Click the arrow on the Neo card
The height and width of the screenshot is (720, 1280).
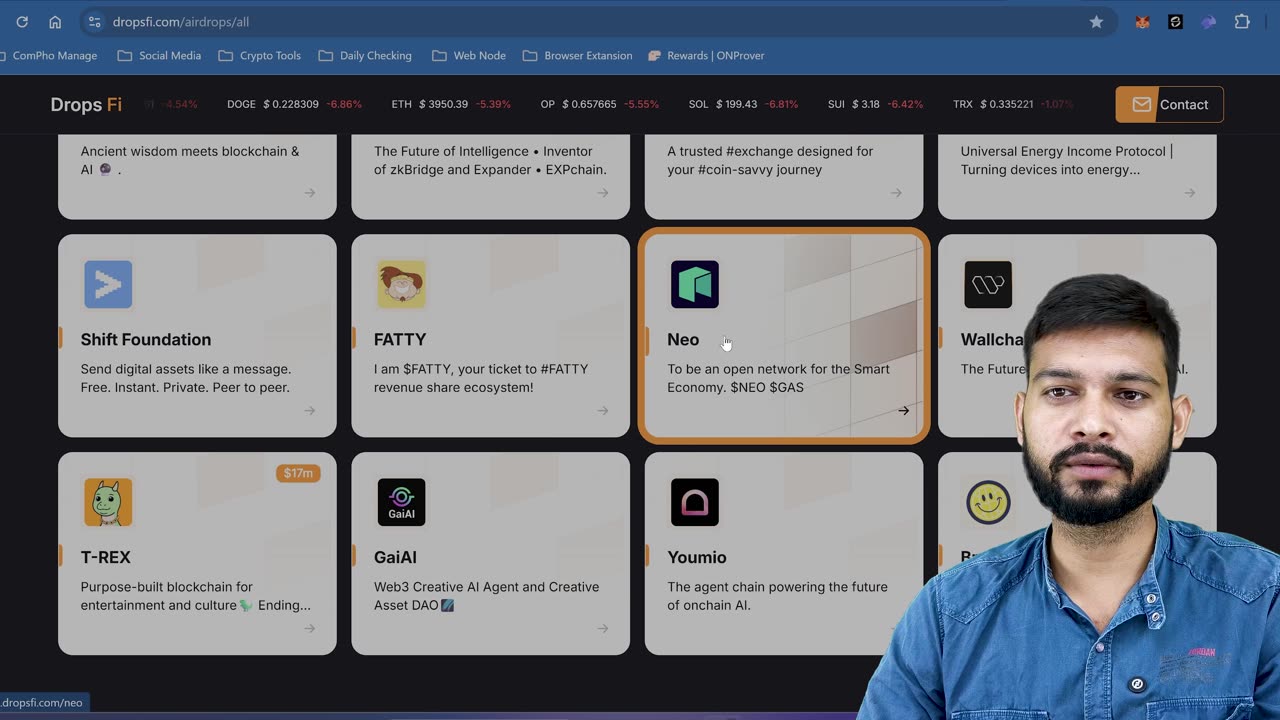click(x=903, y=410)
